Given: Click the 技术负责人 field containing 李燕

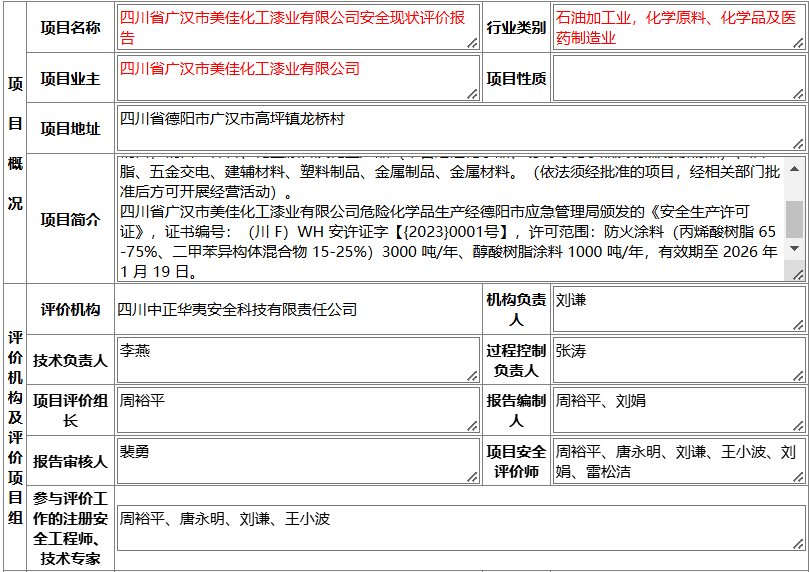Looking at the screenshot, I should pyautogui.click(x=298, y=360).
